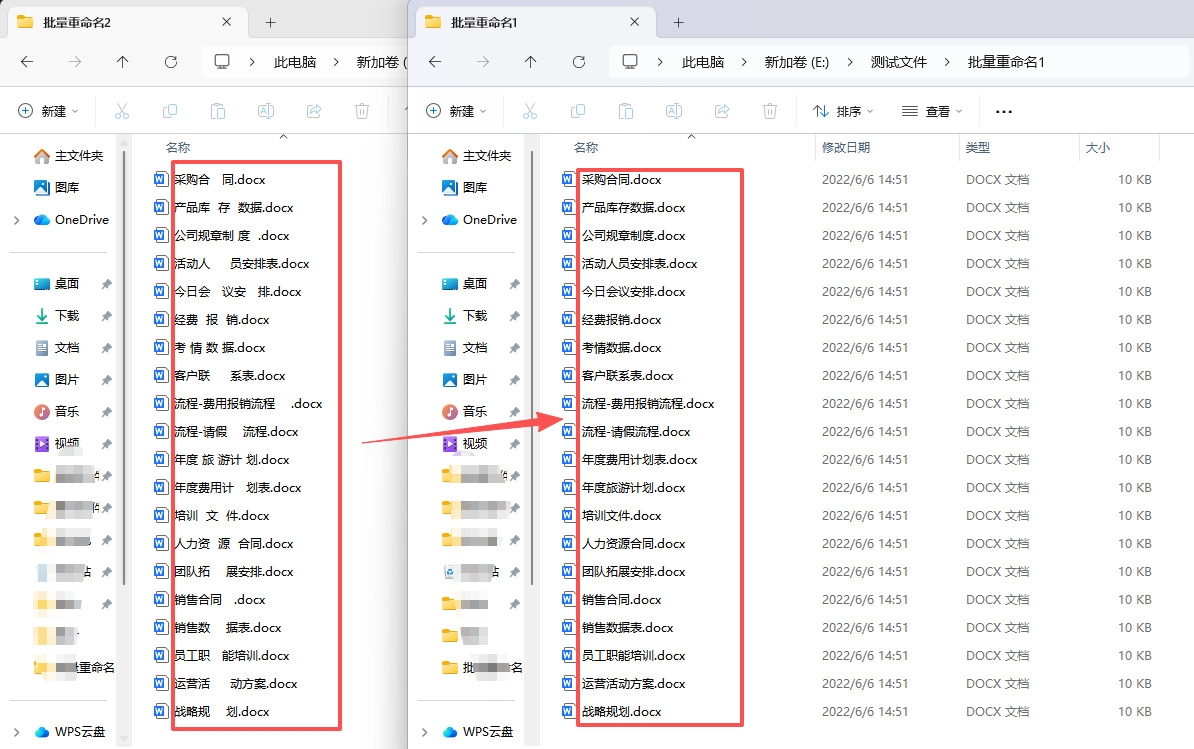Click Cut icon in 批量重命名2 toolbar
The height and width of the screenshot is (749, 1194).
122,111
